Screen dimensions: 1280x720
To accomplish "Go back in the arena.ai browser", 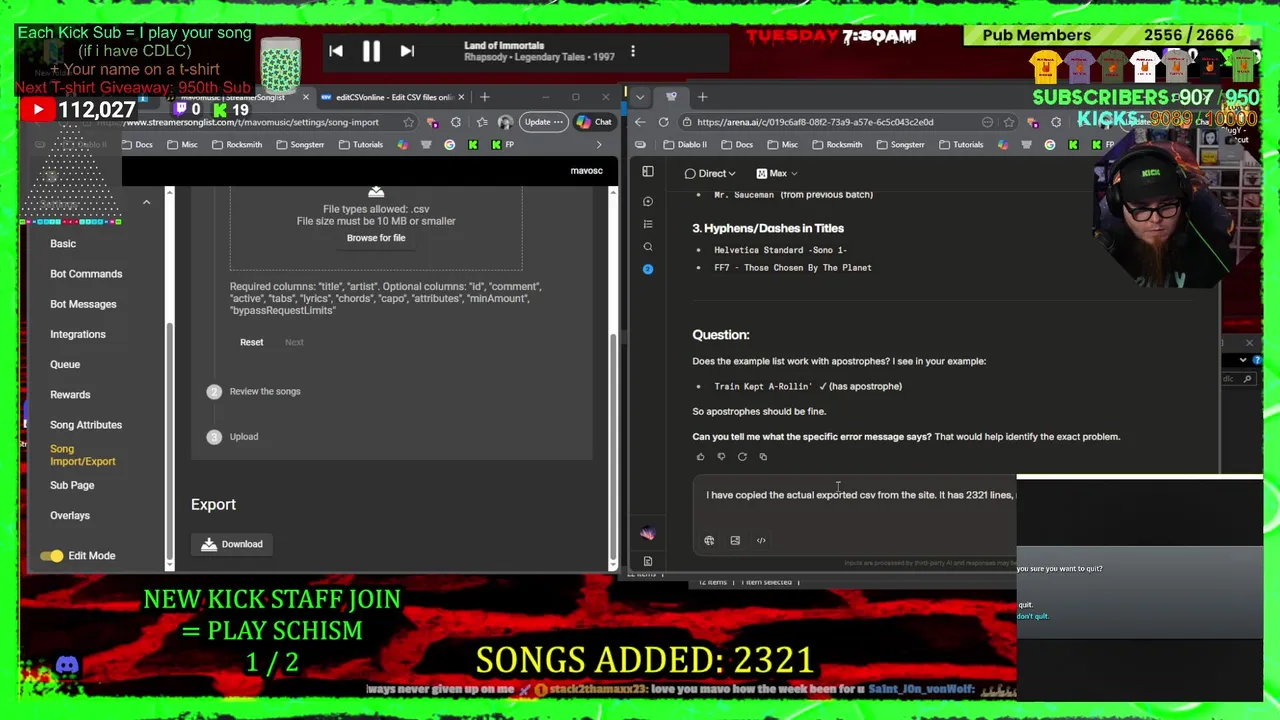I will [640, 122].
